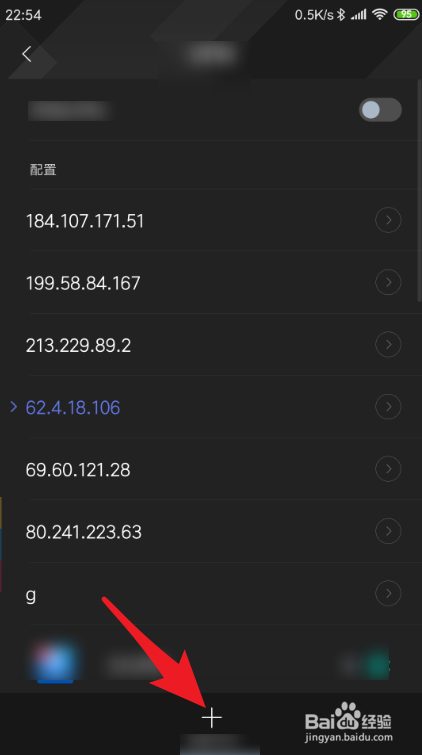
Task: Tap the back arrow in the header
Action: [26, 54]
